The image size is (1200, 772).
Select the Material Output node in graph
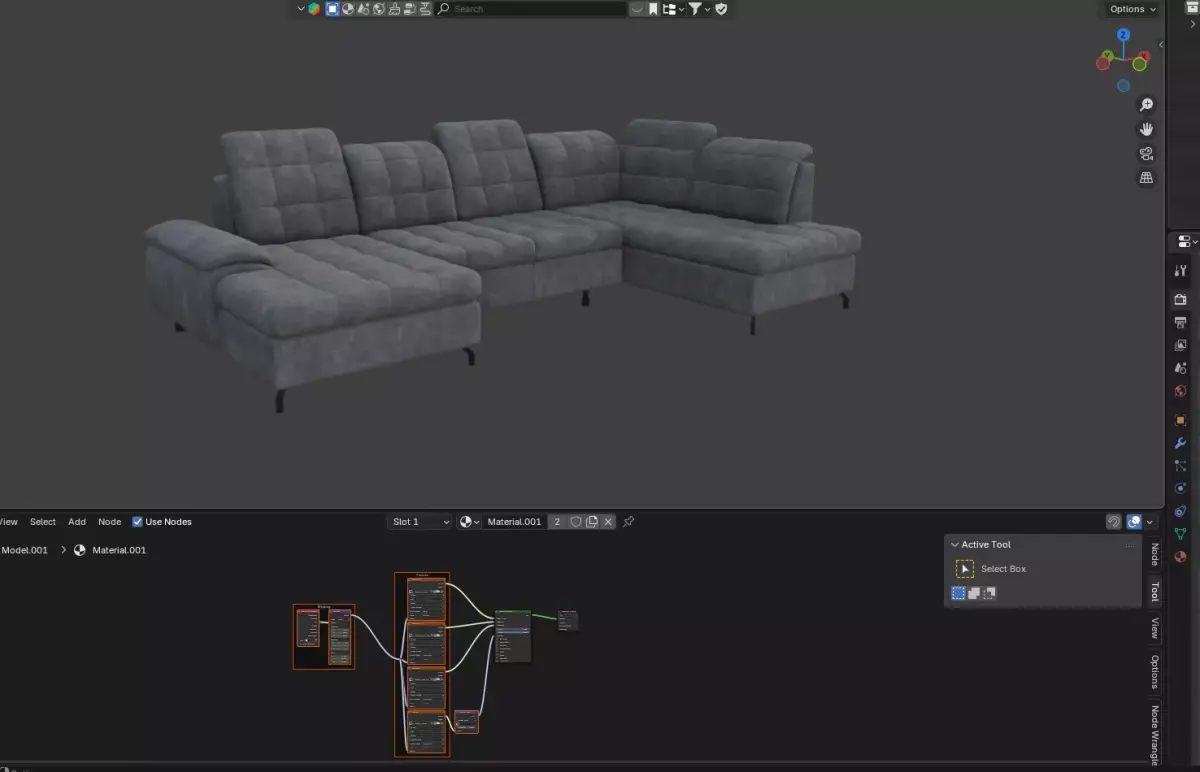tap(567, 620)
